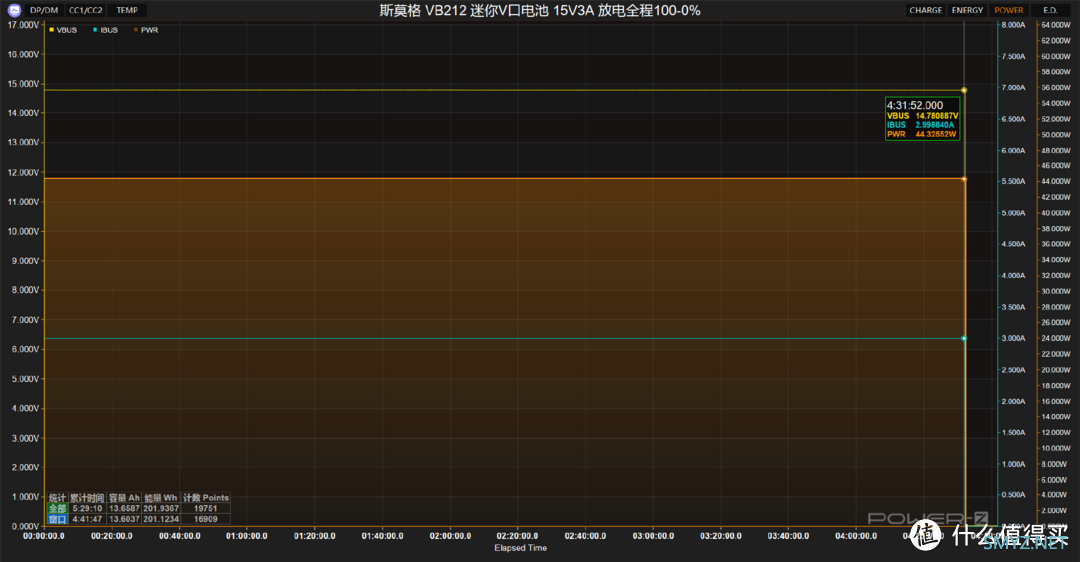Image resolution: width=1080 pixels, height=562 pixels.
Task: Click the Power-Z app logo icon
Action: [x=14, y=10]
